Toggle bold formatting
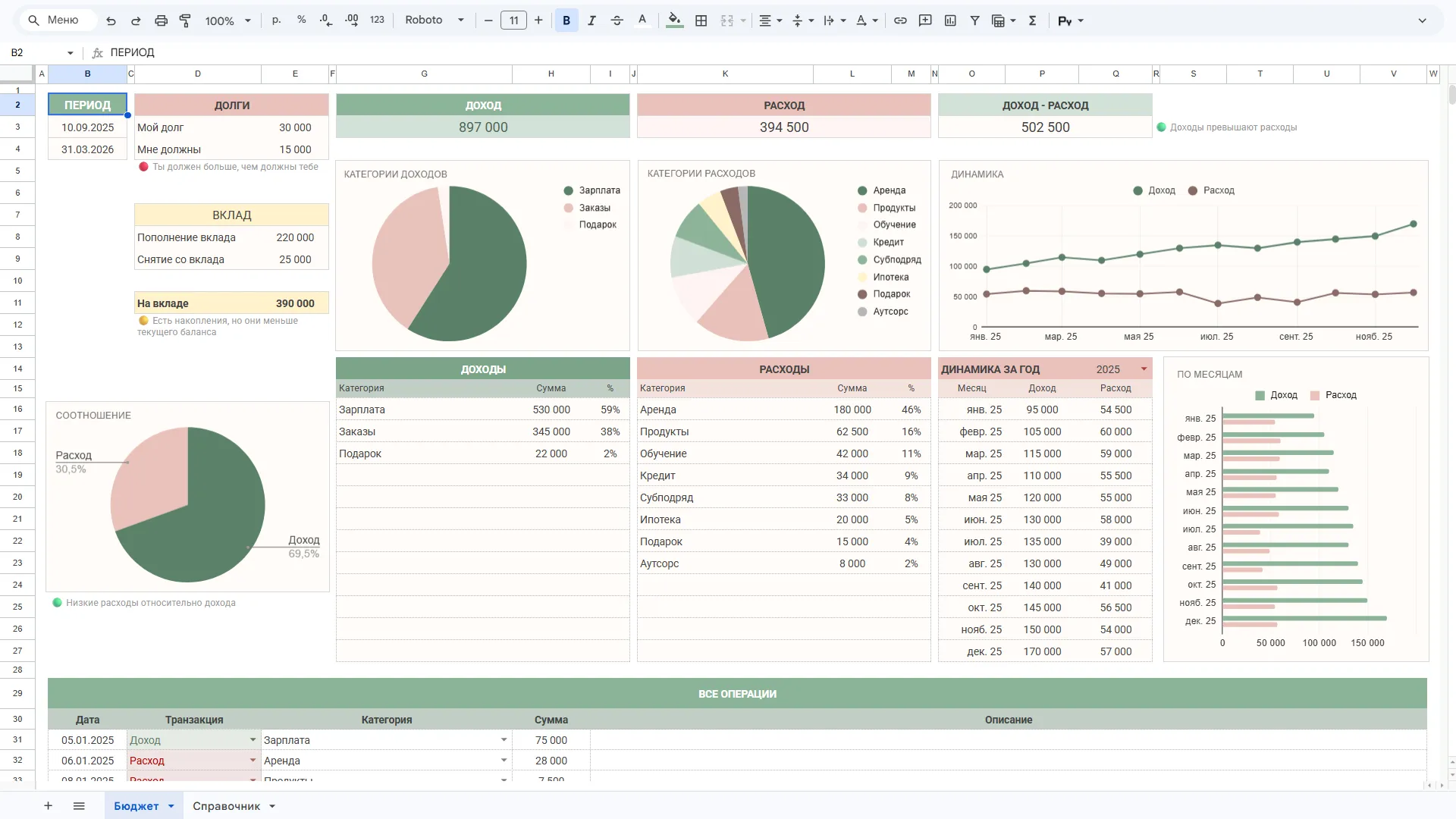Image resolution: width=1456 pixels, height=819 pixels. pyautogui.click(x=566, y=20)
